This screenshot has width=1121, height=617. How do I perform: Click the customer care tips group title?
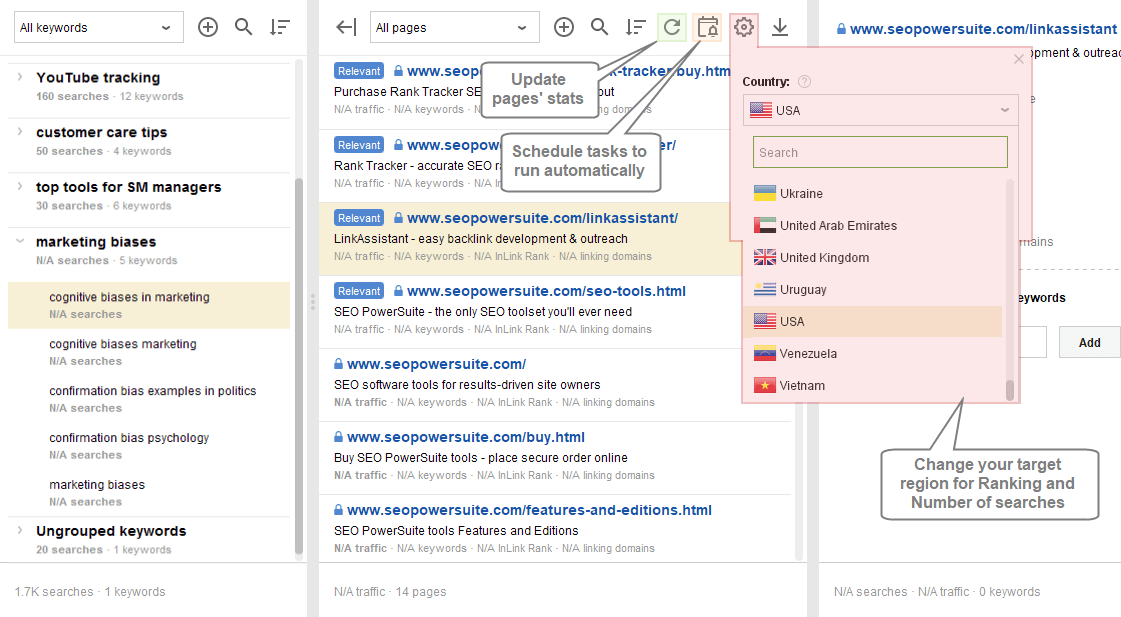(102, 132)
